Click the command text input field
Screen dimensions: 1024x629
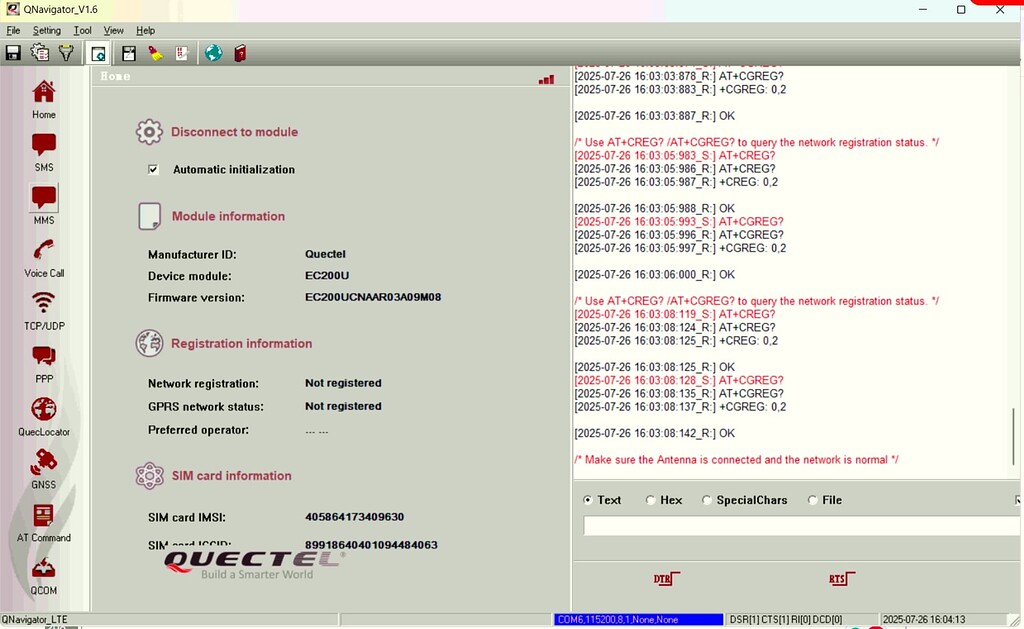pyautogui.click(x=800, y=526)
